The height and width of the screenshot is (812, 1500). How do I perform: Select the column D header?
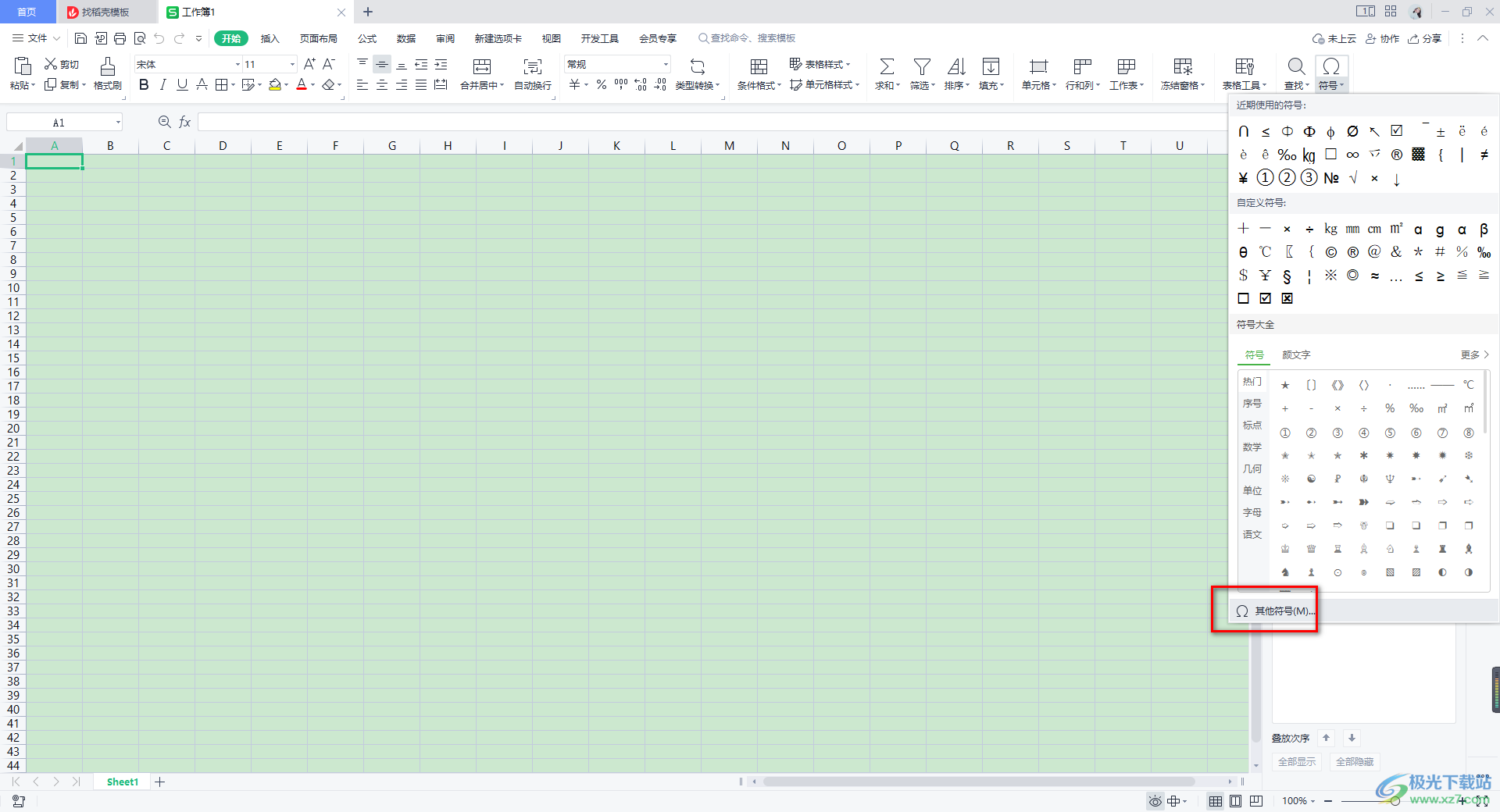click(x=223, y=145)
